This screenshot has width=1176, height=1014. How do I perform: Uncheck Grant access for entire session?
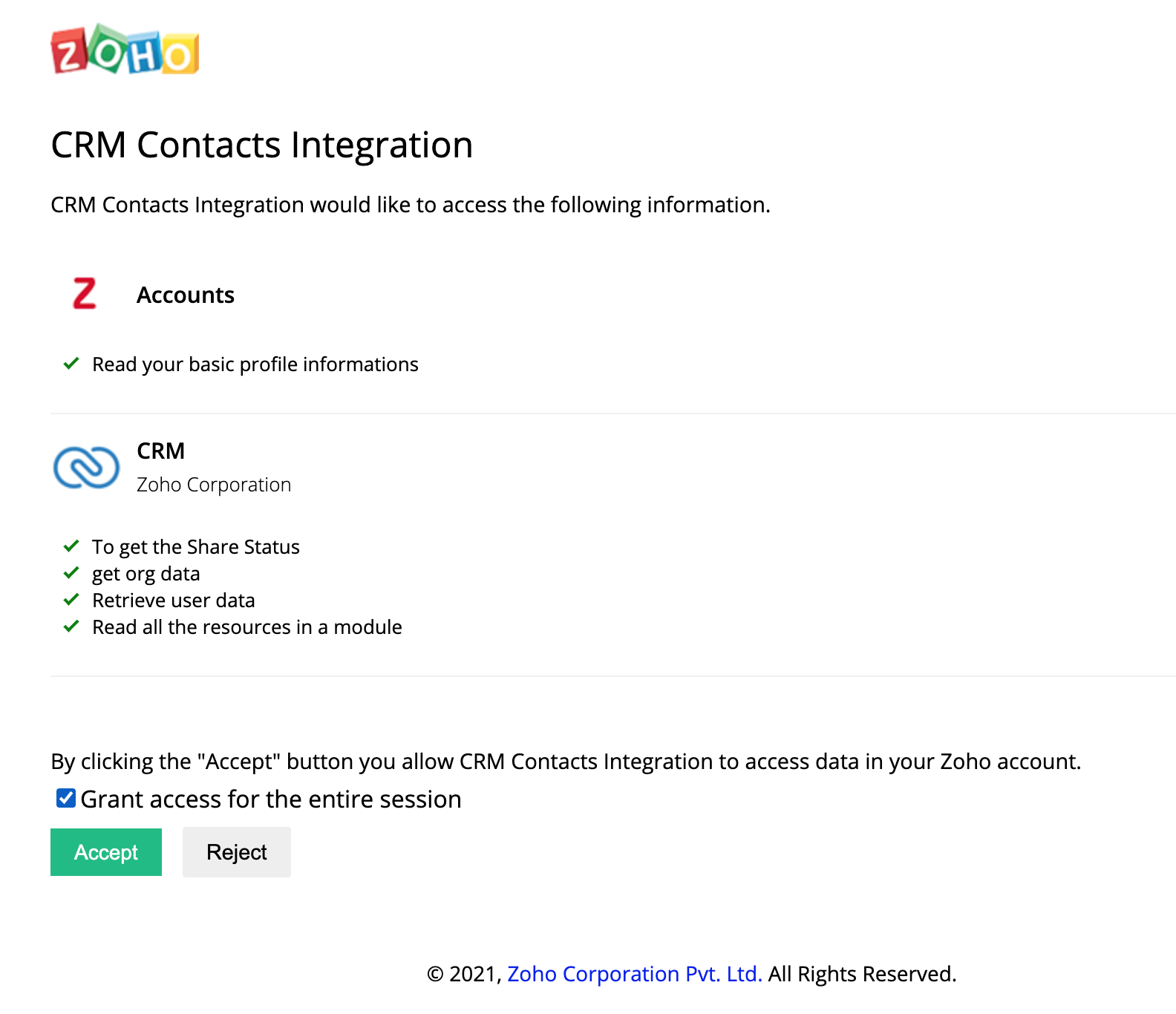click(x=66, y=798)
